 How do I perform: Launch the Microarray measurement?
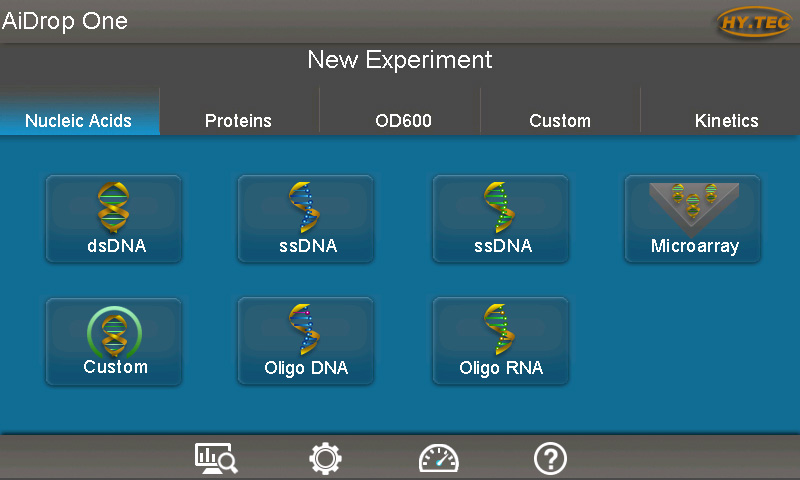pos(693,219)
